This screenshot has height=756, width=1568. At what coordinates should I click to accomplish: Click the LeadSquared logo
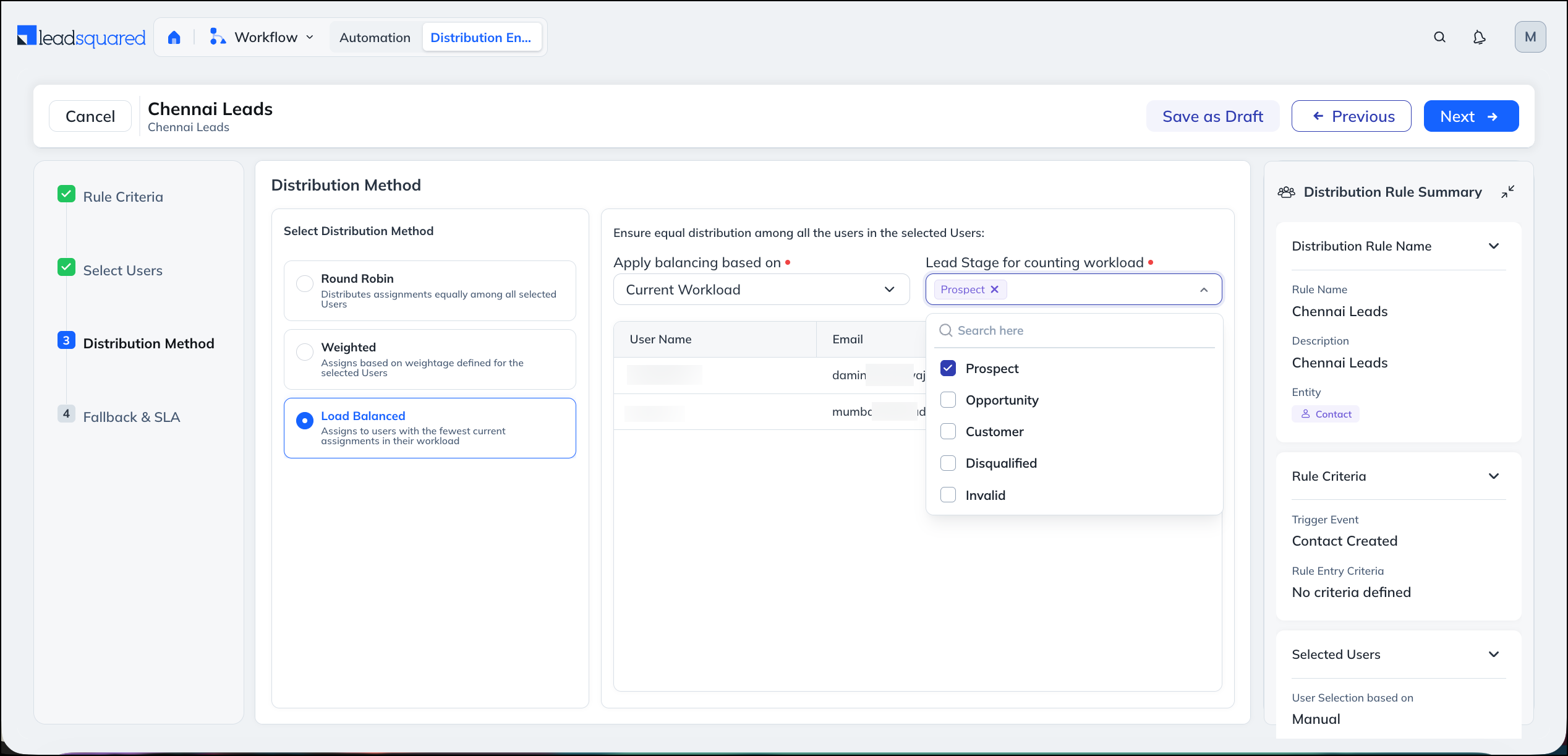(x=82, y=37)
